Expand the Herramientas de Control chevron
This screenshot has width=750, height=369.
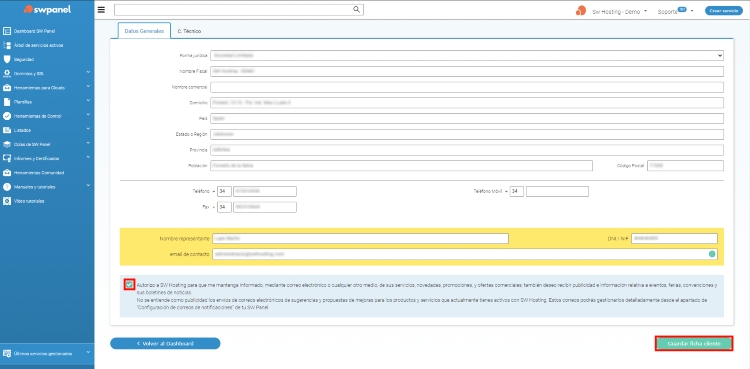pos(88,115)
